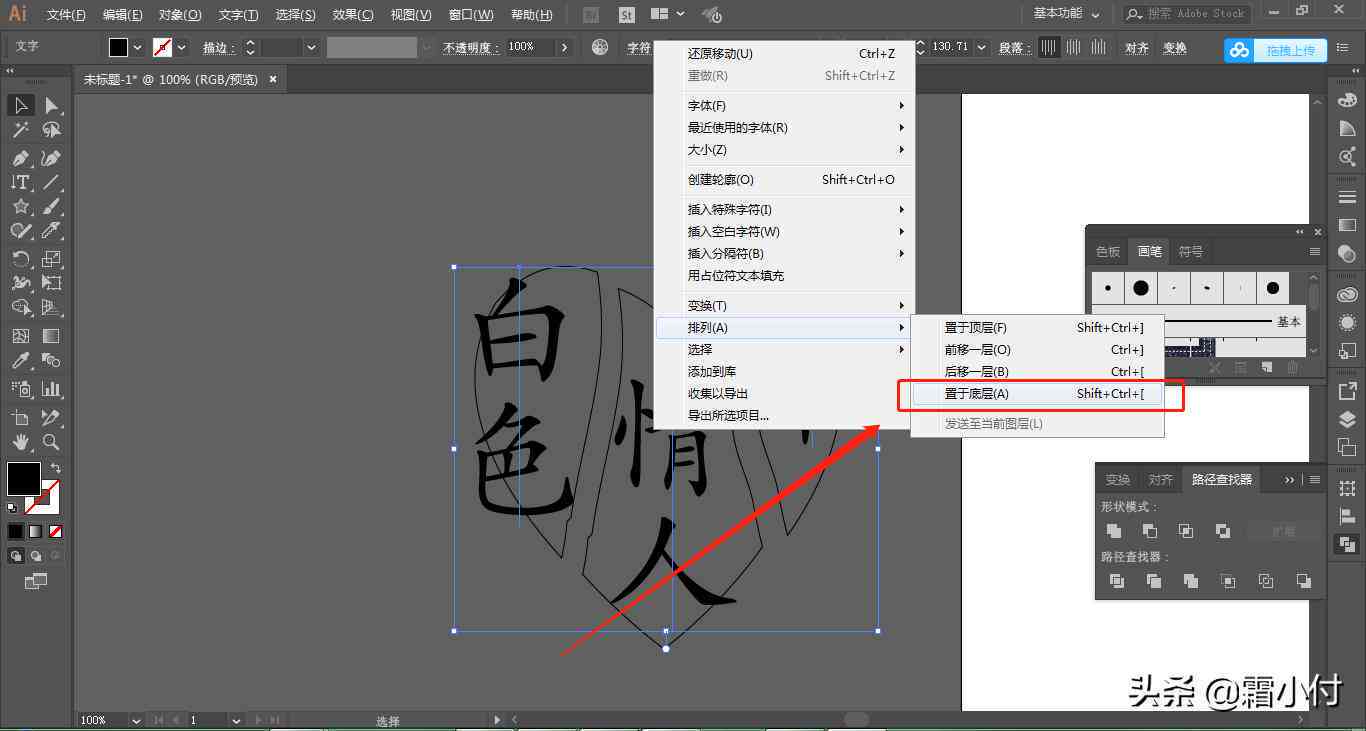The width and height of the screenshot is (1366, 731).
Task: Select the Line Segment tool
Action: [x=51, y=182]
